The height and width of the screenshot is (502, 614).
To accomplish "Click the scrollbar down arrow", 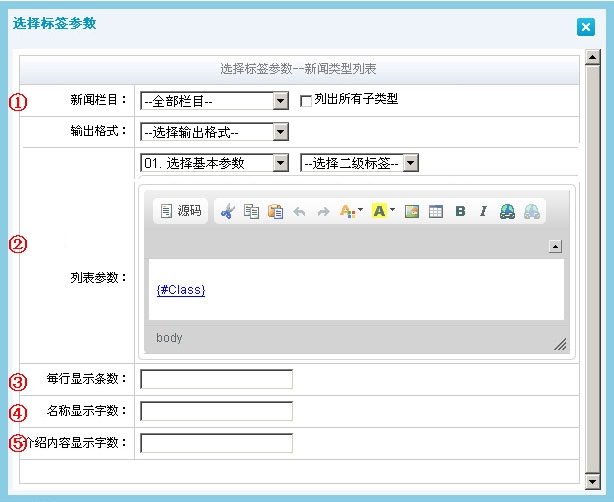I will 592,482.
